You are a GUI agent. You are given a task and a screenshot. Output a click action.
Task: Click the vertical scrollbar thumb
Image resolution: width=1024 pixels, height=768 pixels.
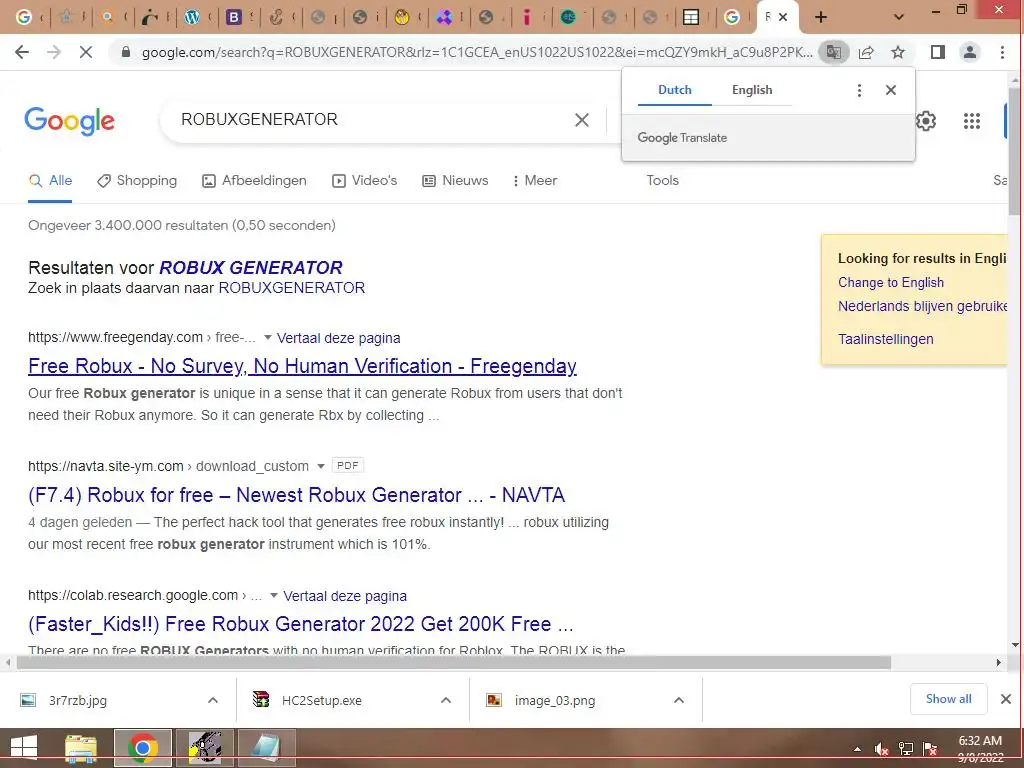coord(1014,150)
